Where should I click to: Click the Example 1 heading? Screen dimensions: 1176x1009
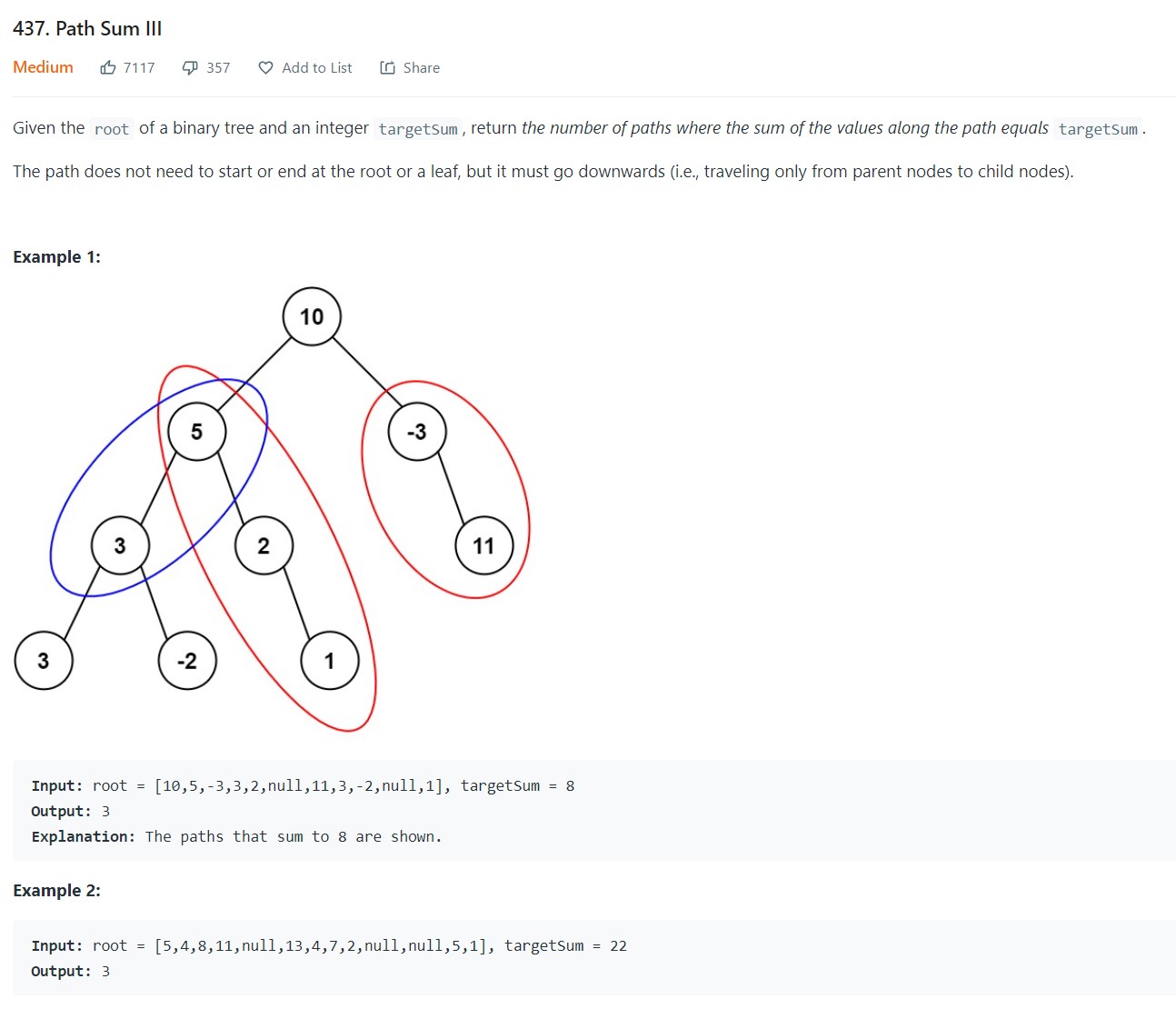tap(56, 257)
